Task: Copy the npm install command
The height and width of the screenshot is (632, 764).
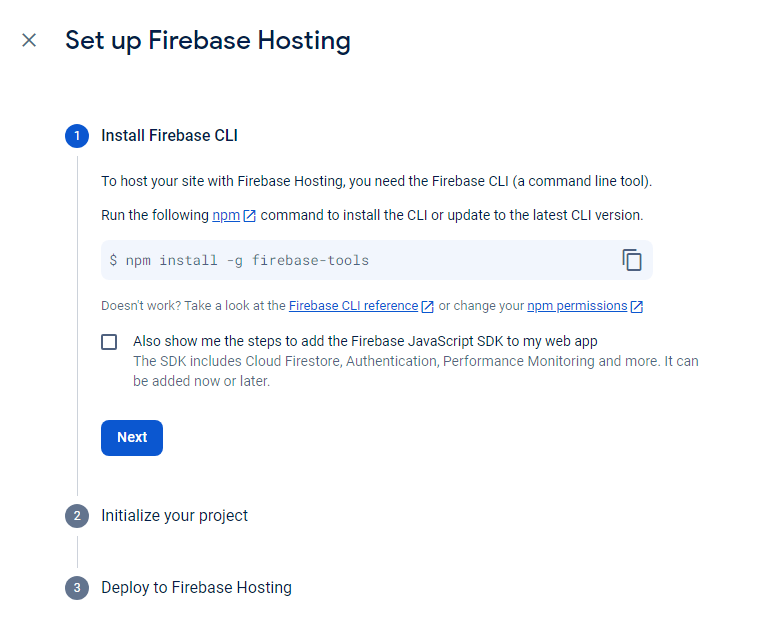Action: 632,260
